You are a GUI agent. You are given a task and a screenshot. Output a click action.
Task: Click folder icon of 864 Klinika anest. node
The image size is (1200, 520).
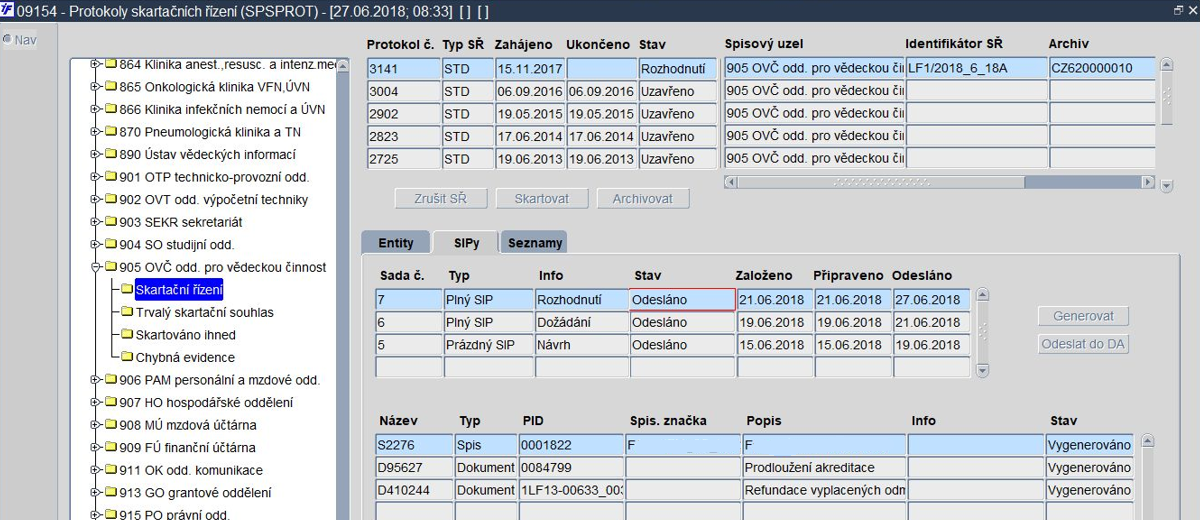(x=110, y=64)
